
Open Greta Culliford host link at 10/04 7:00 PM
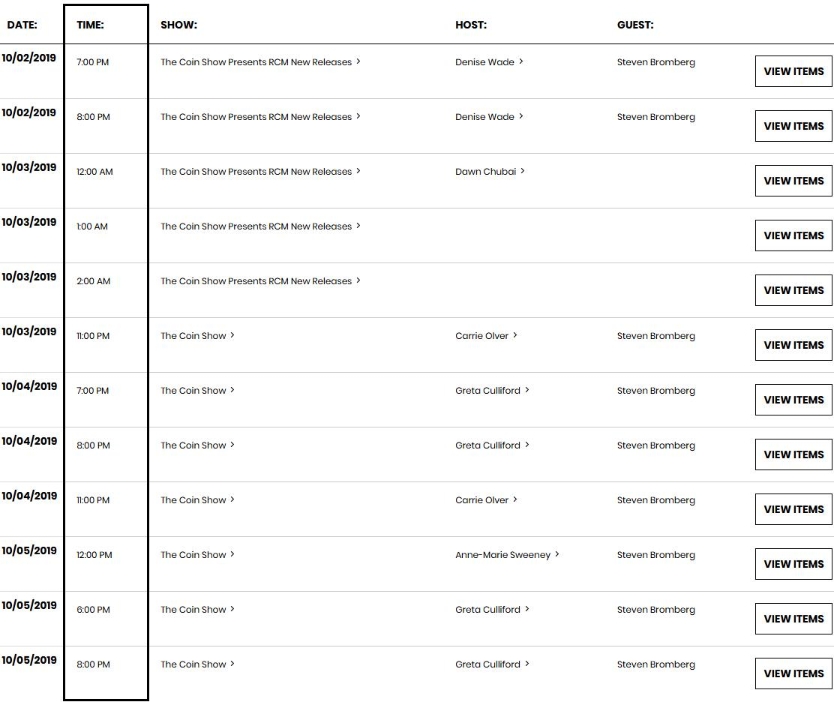pyautogui.click(x=488, y=391)
